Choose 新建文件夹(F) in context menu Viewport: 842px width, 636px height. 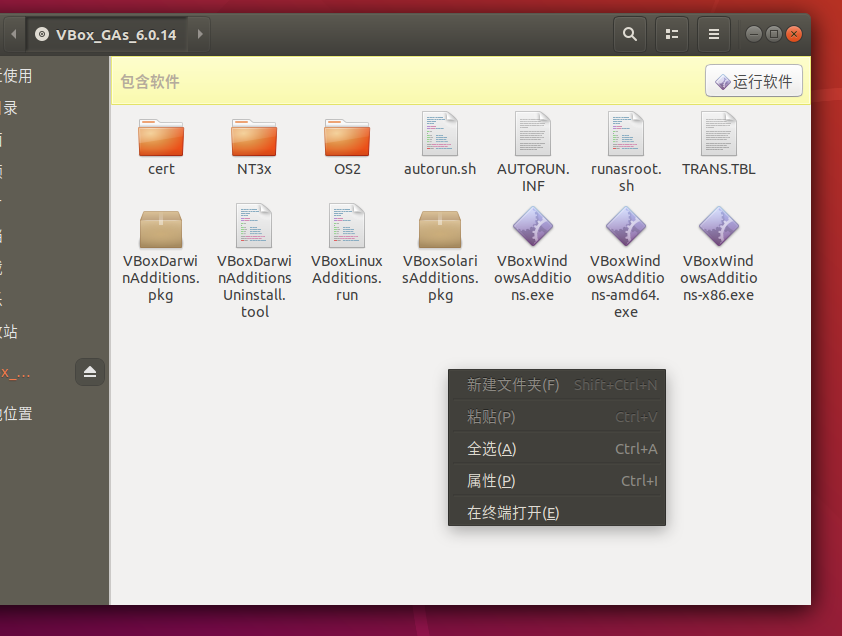557,385
